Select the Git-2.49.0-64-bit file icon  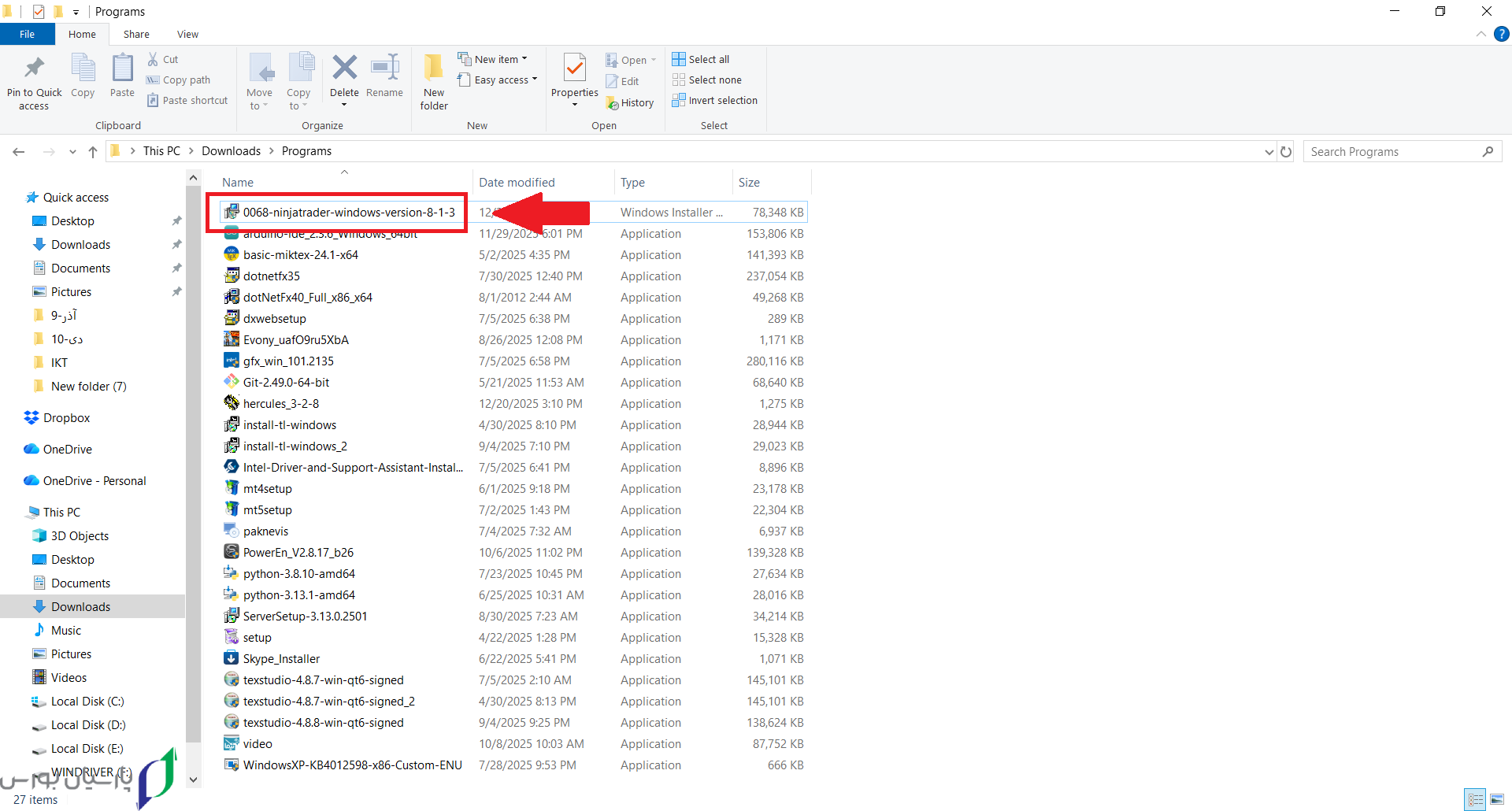[231, 381]
